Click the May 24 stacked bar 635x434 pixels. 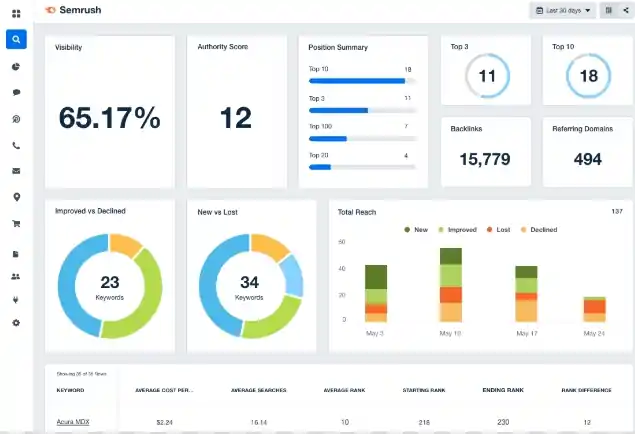(x=595, y=309)
